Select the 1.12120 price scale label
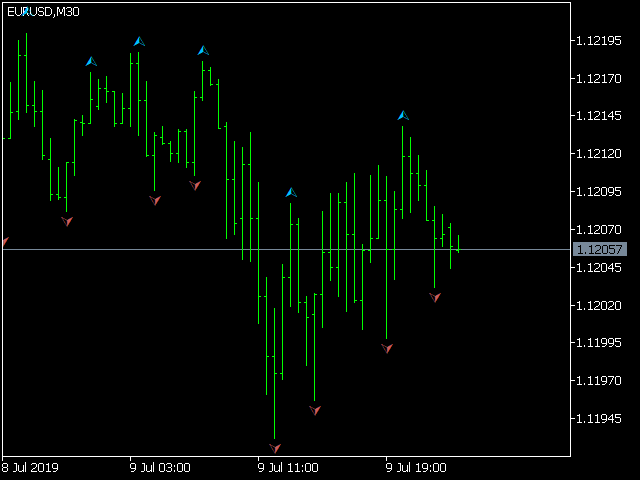Viewport: 640px width, 480px height. (598, 154)
